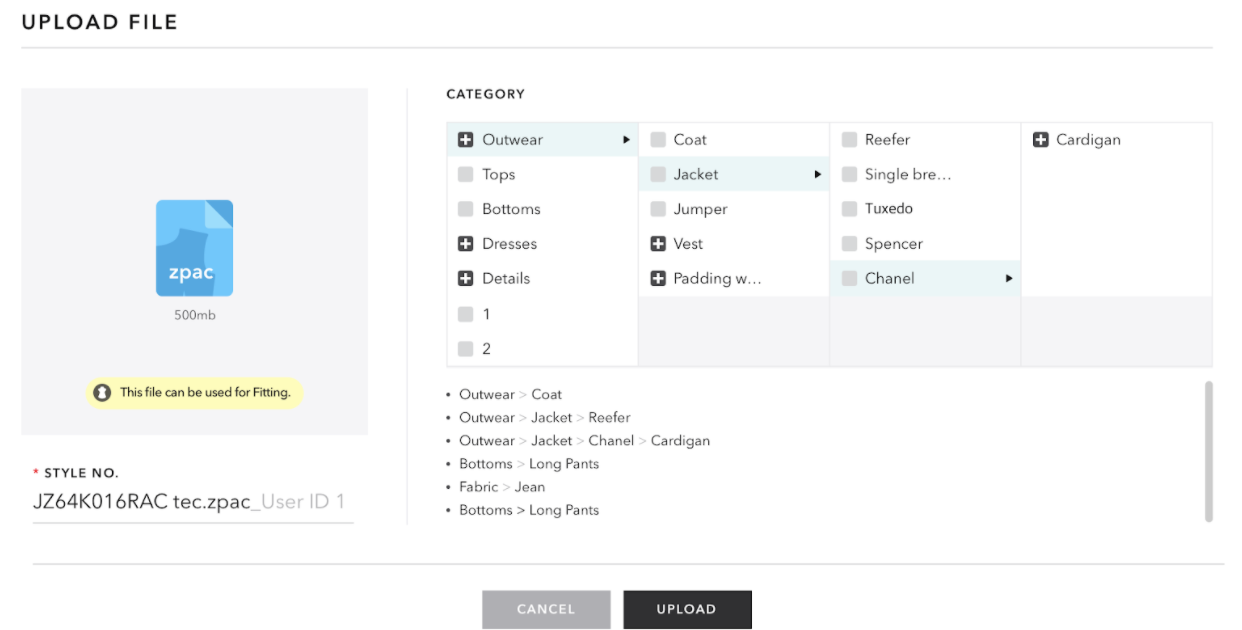Click 'Outwear > Jacket > Reefer' entry
Screen dimensions: 1242x630
pos(544,418)
